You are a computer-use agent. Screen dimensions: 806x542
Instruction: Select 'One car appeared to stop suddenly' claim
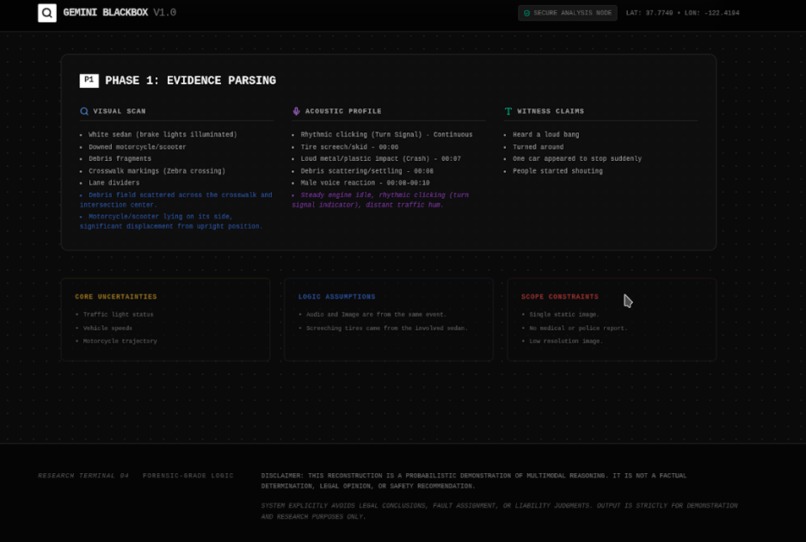pos(577,159)
